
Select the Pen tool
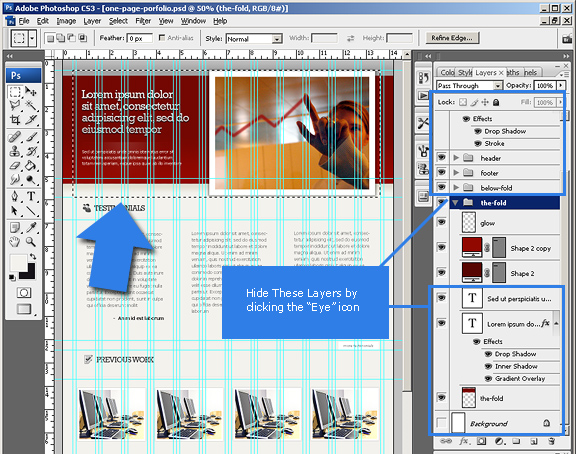pyautogui.click(x=15, y=196)
